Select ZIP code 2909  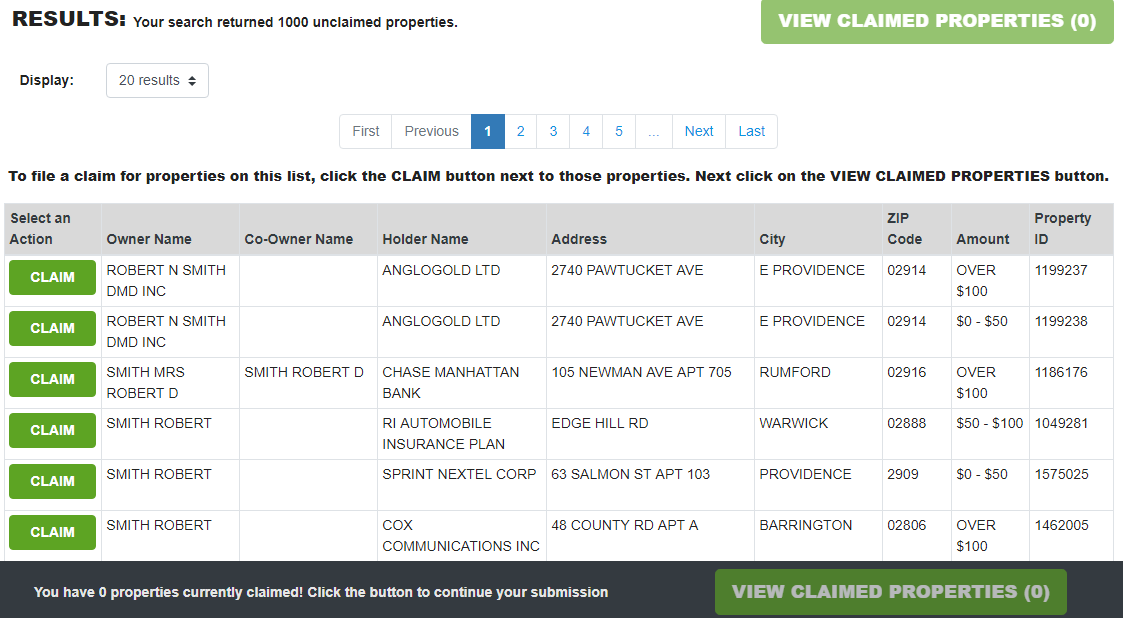[902, 474]
